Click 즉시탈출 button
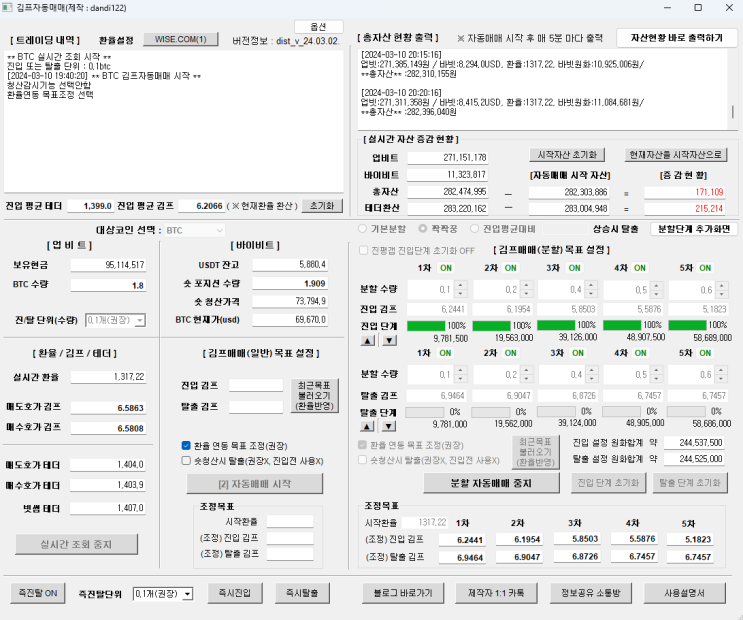The width and height of the screenshot is (743, 620). point(302,593)
